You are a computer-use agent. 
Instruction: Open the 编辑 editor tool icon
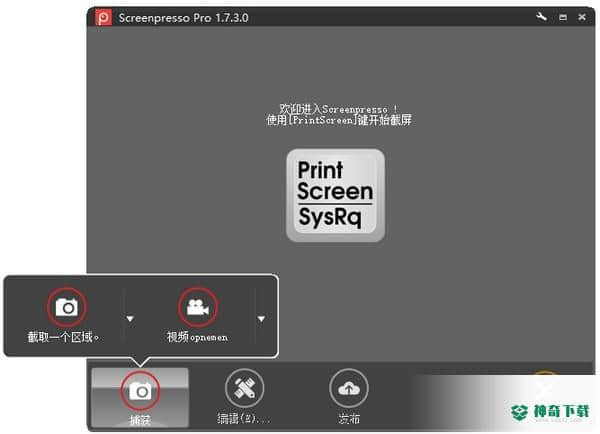point(245,388)
